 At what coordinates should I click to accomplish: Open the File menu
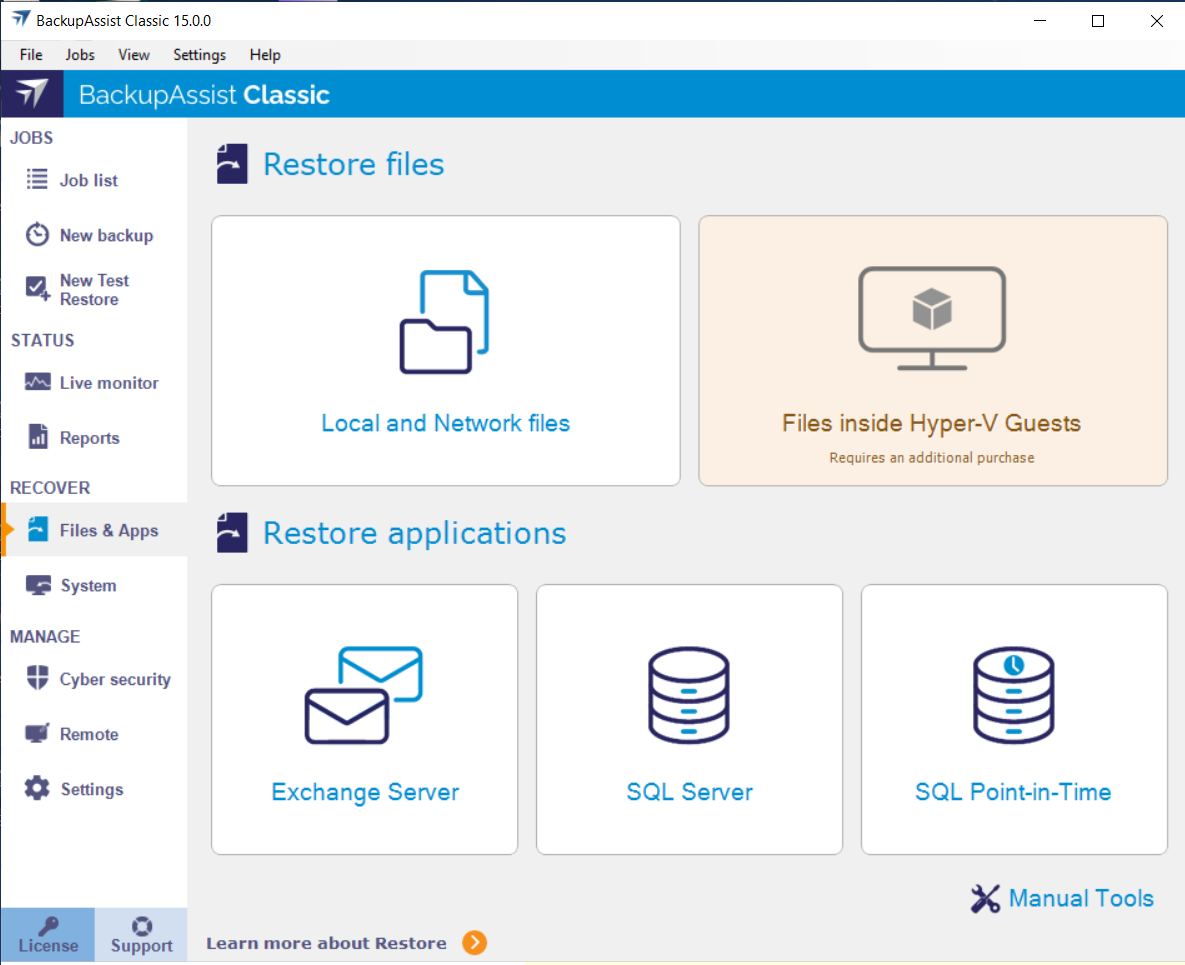click(x=31, y=55)
